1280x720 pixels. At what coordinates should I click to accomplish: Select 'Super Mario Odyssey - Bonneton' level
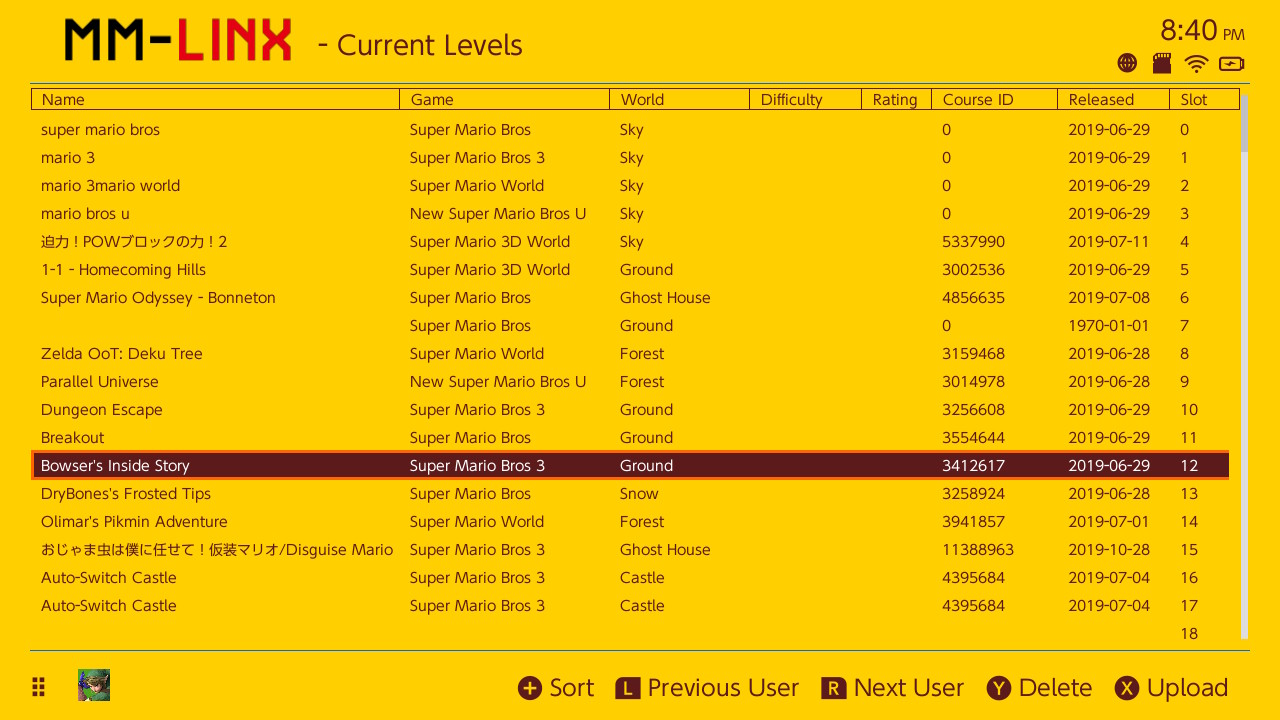(631, 297)
